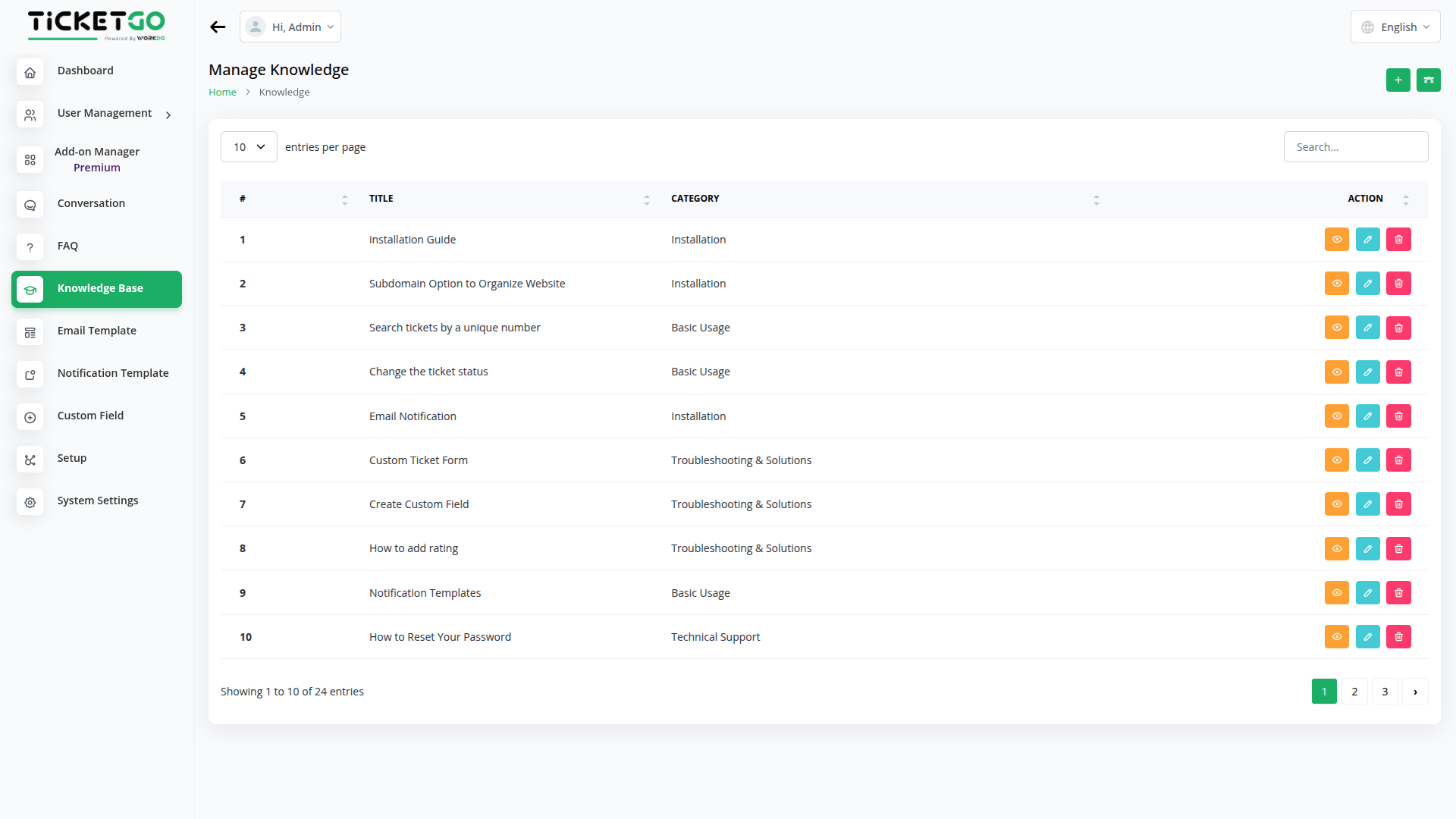1456x819 pixels.
Task: Go to System Settings in sidebar
Action: coord(97,500)
